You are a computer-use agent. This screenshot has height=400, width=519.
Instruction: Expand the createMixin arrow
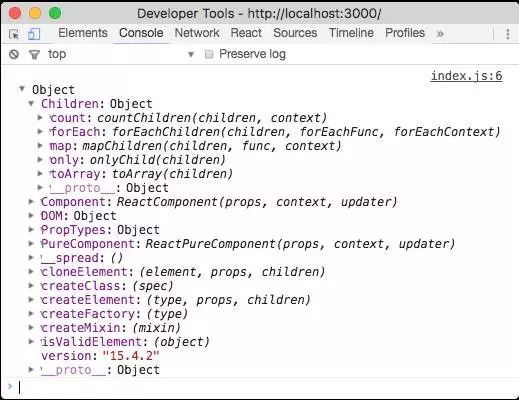pyautogui.click(x=31, y=327)
